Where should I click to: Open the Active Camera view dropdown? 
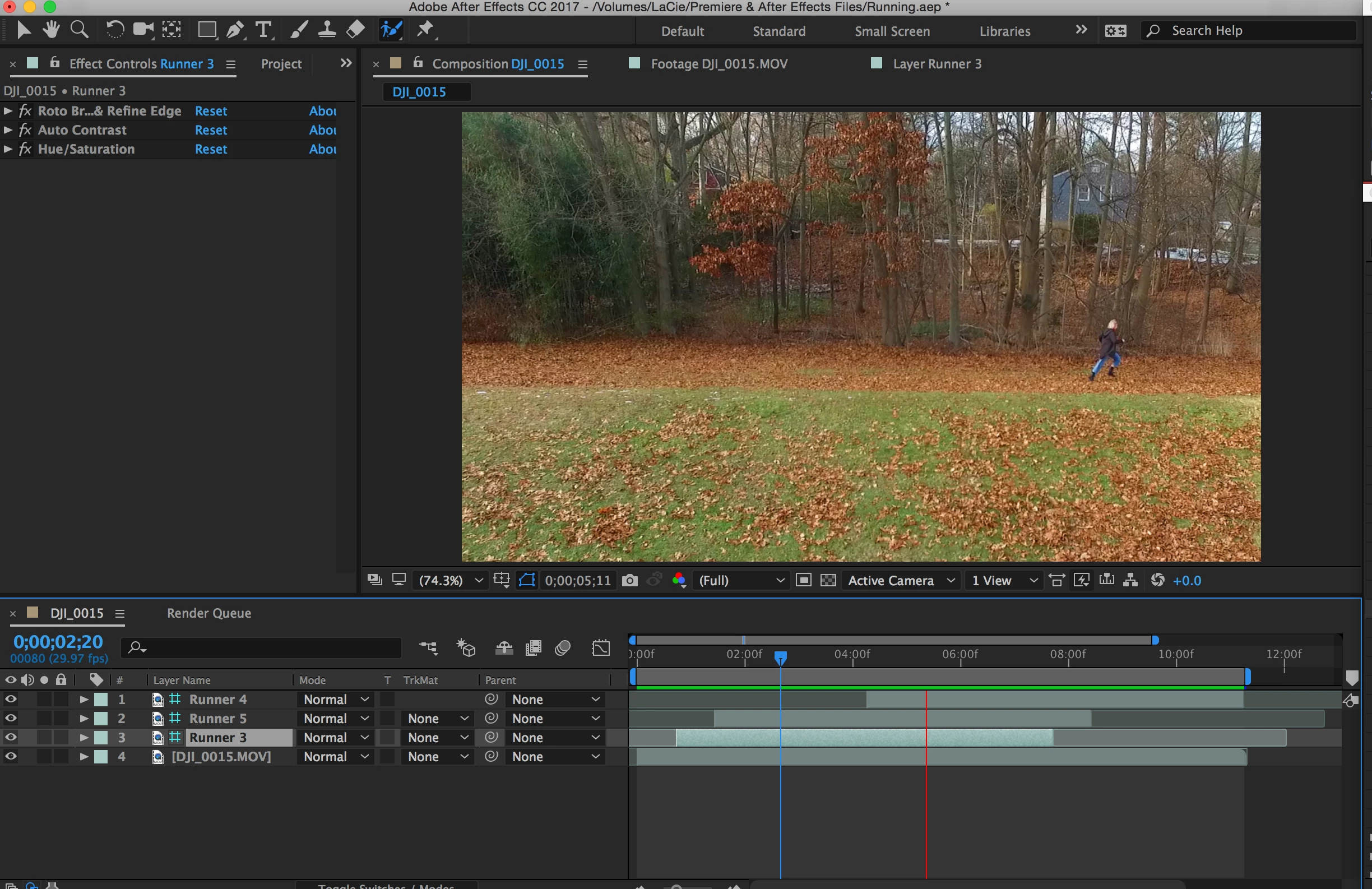[901, 581]
